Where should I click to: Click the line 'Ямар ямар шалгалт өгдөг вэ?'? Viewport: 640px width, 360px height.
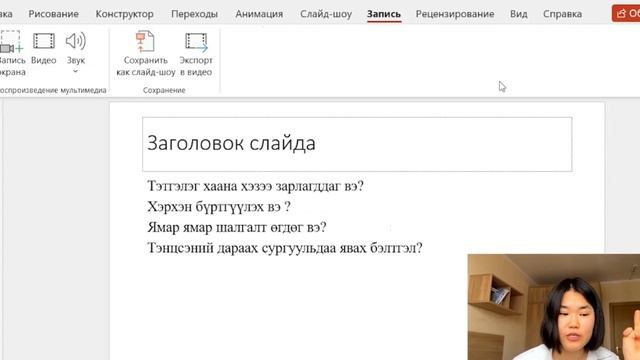click(x=237, y=227)
